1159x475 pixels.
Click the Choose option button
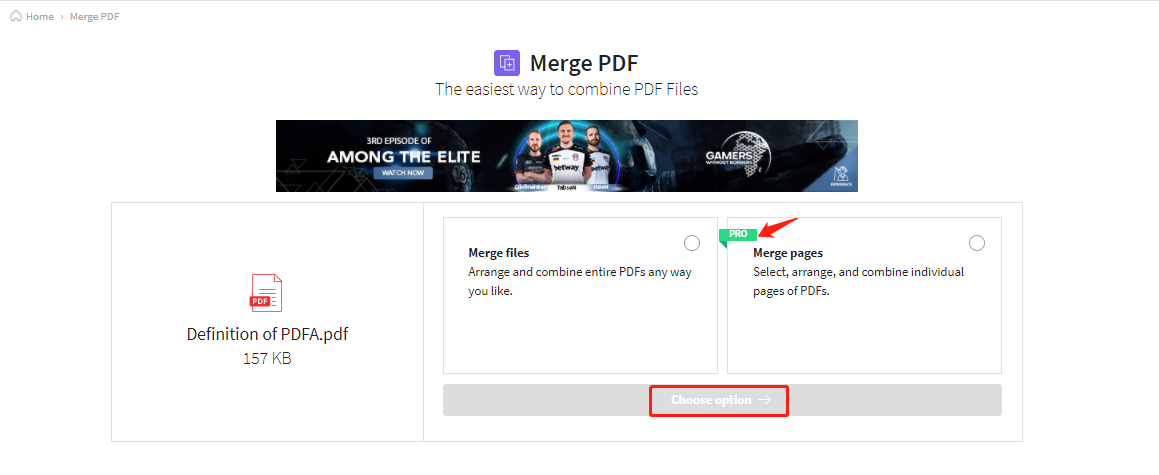tap(722, 400)
